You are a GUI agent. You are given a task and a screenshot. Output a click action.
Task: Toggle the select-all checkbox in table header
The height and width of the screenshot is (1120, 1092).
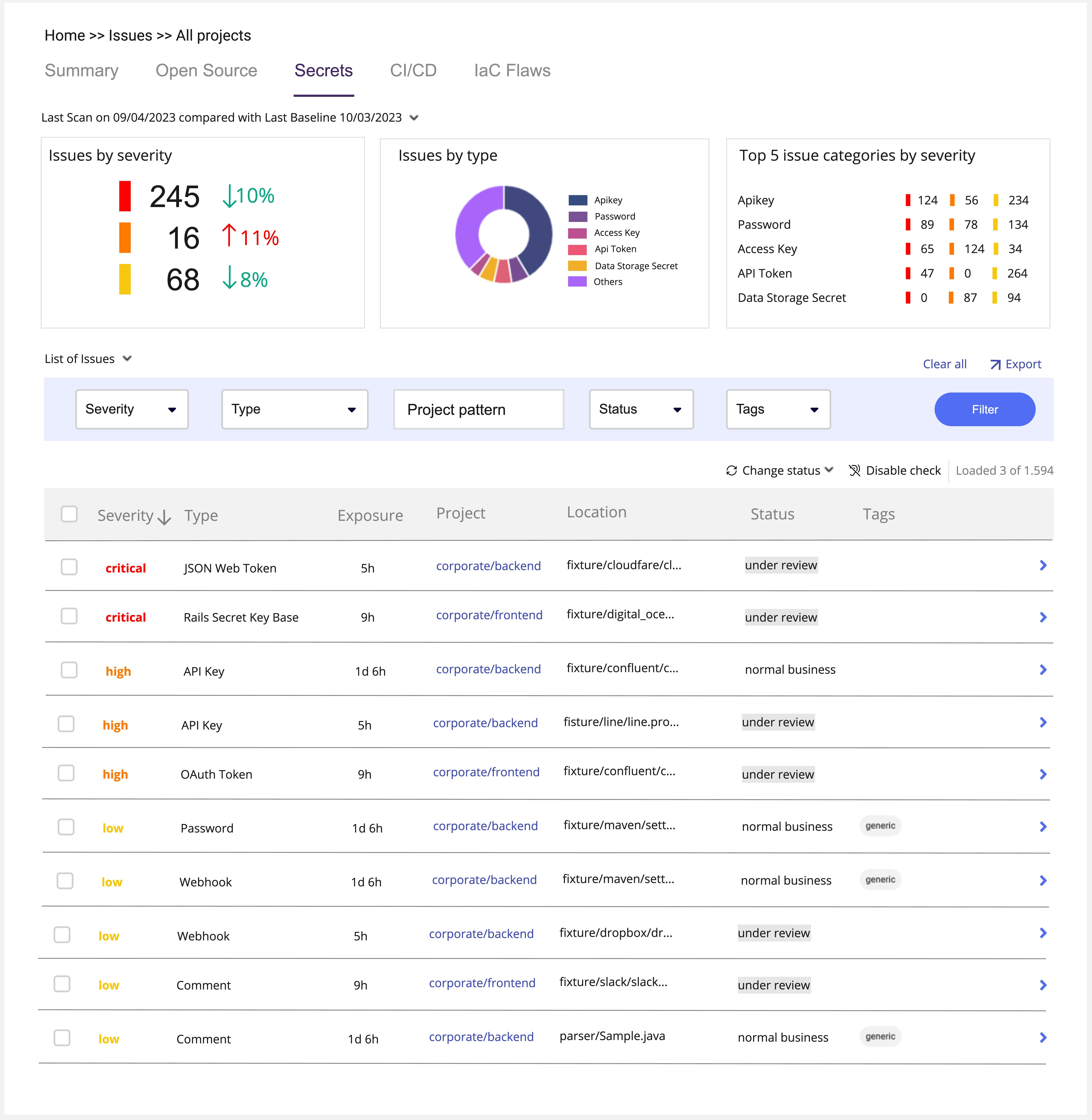point(69,514)
